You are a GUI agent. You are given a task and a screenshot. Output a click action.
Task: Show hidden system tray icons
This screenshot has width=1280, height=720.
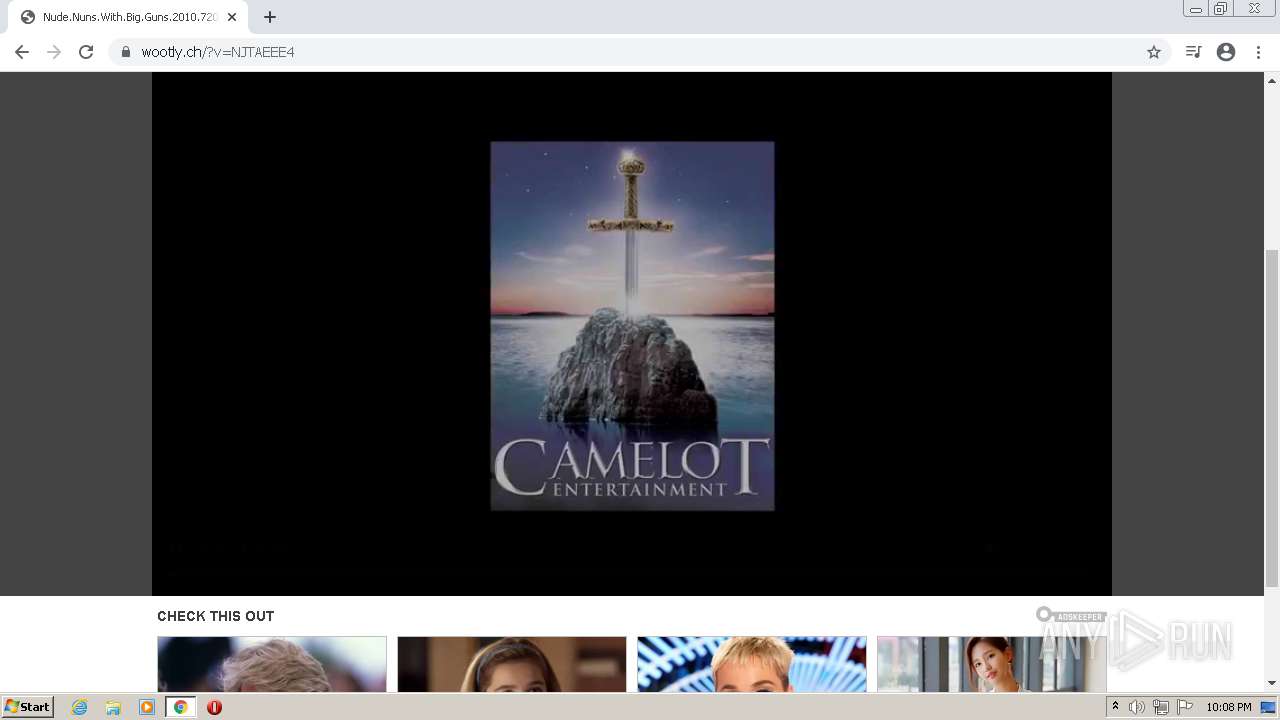[1115, 707]
